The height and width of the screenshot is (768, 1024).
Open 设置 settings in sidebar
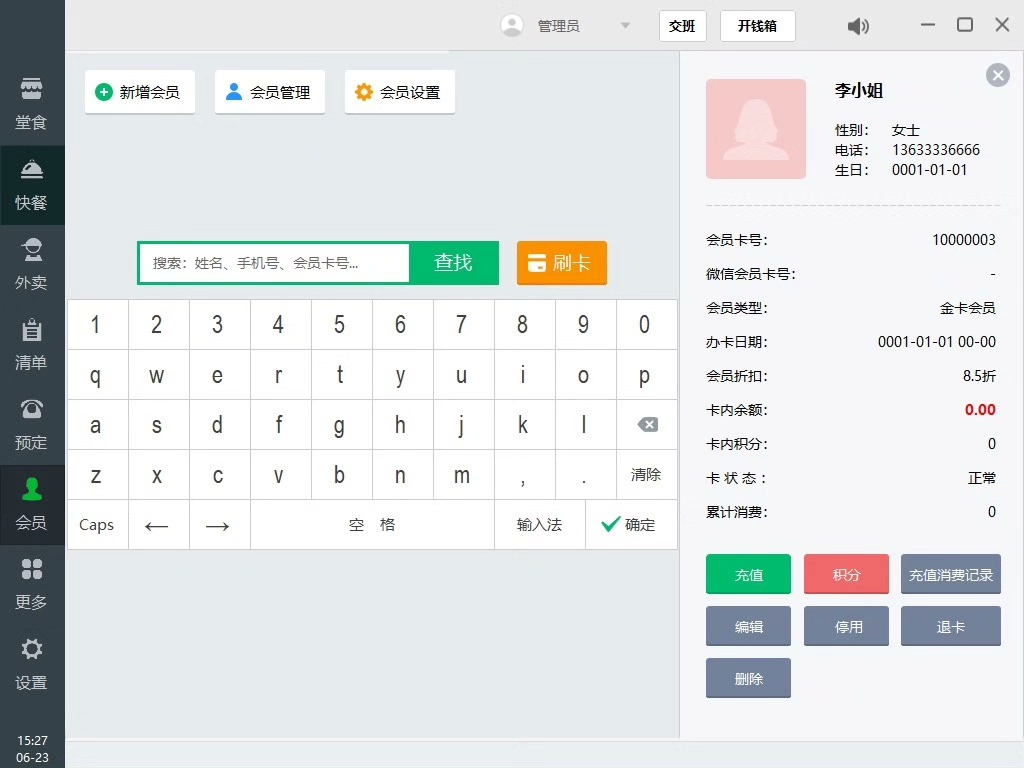tap(32, 664)
